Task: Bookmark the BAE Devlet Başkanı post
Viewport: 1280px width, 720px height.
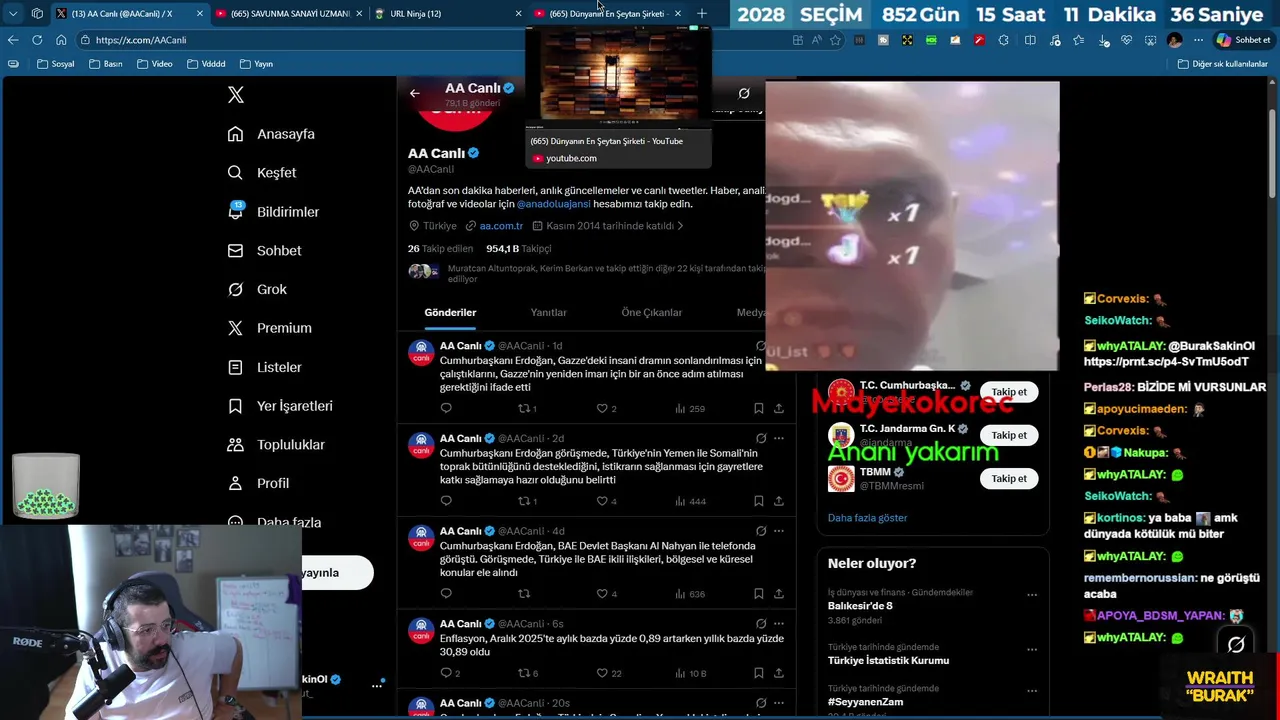Action: point(759,594)
